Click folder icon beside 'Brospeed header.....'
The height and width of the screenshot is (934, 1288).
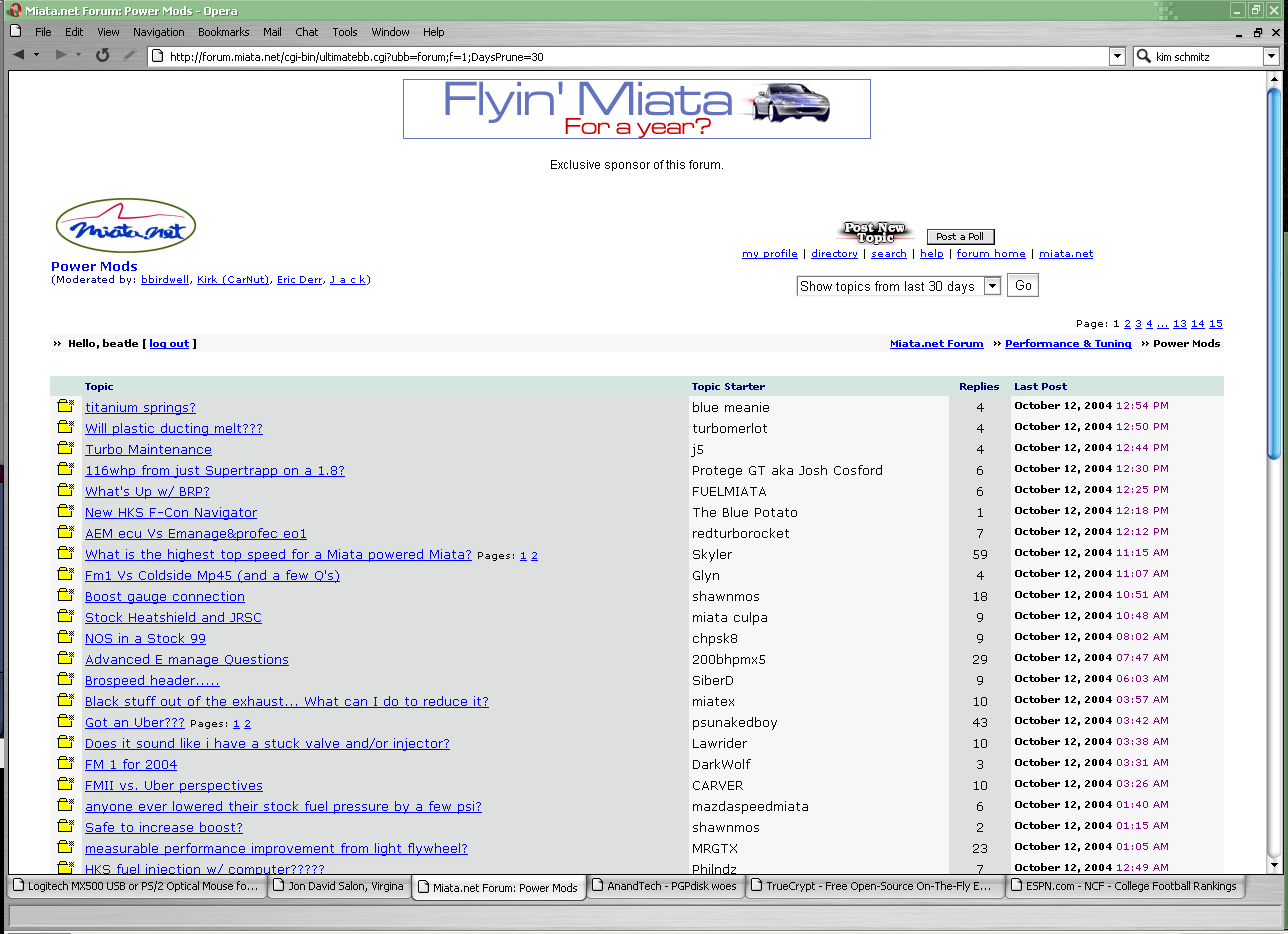click(x=66, y=679)
